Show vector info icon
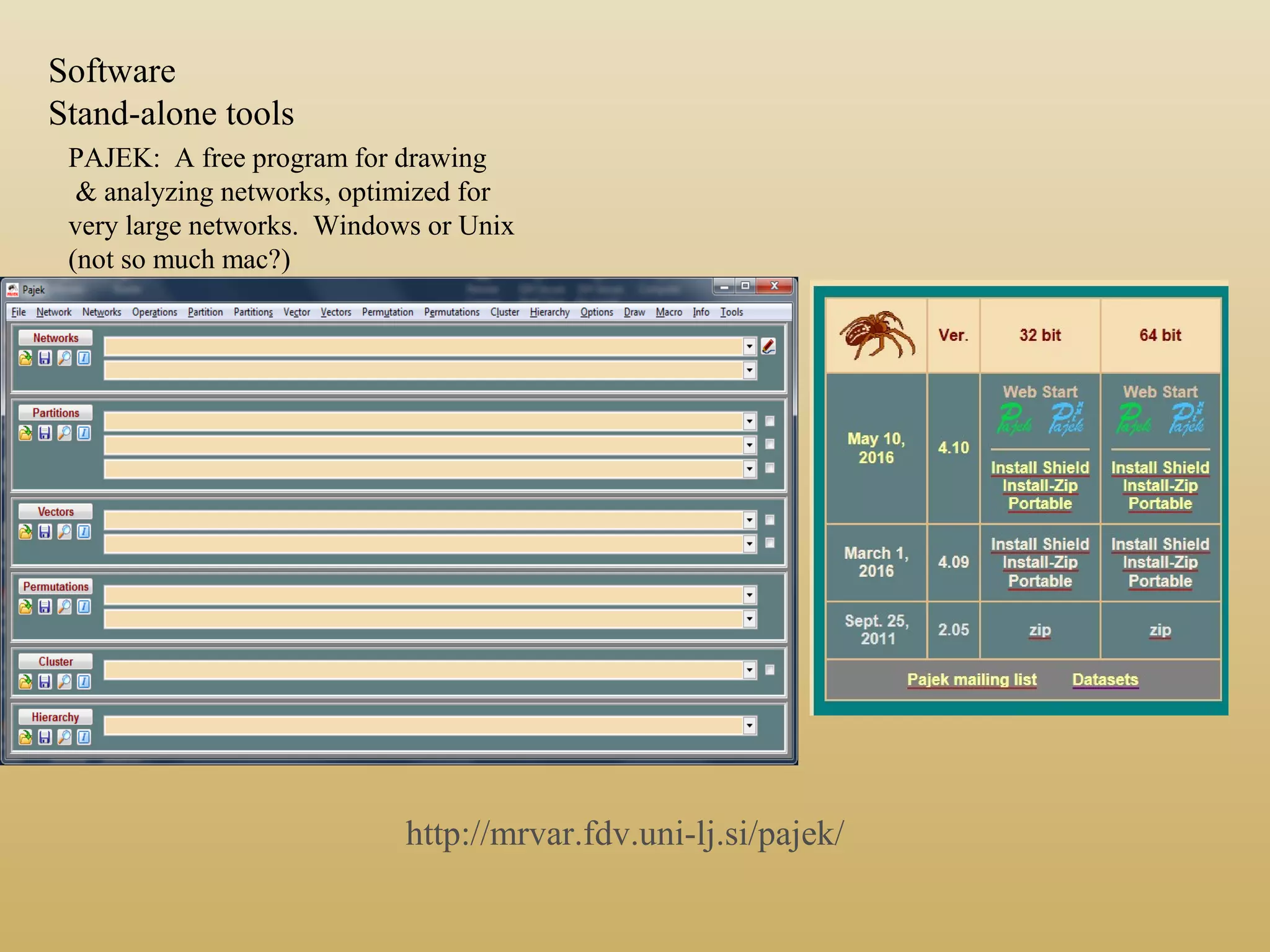The height and width of the screenshot is (952, 1270). click(84, 531)
